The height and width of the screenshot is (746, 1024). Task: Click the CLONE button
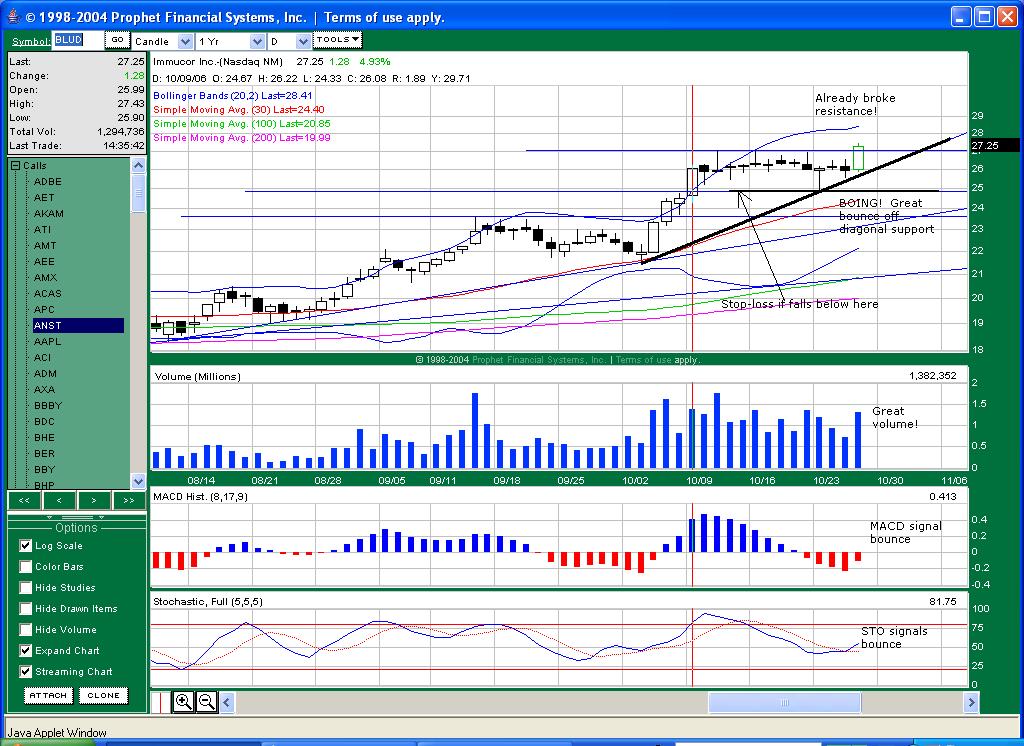(103, 696)
